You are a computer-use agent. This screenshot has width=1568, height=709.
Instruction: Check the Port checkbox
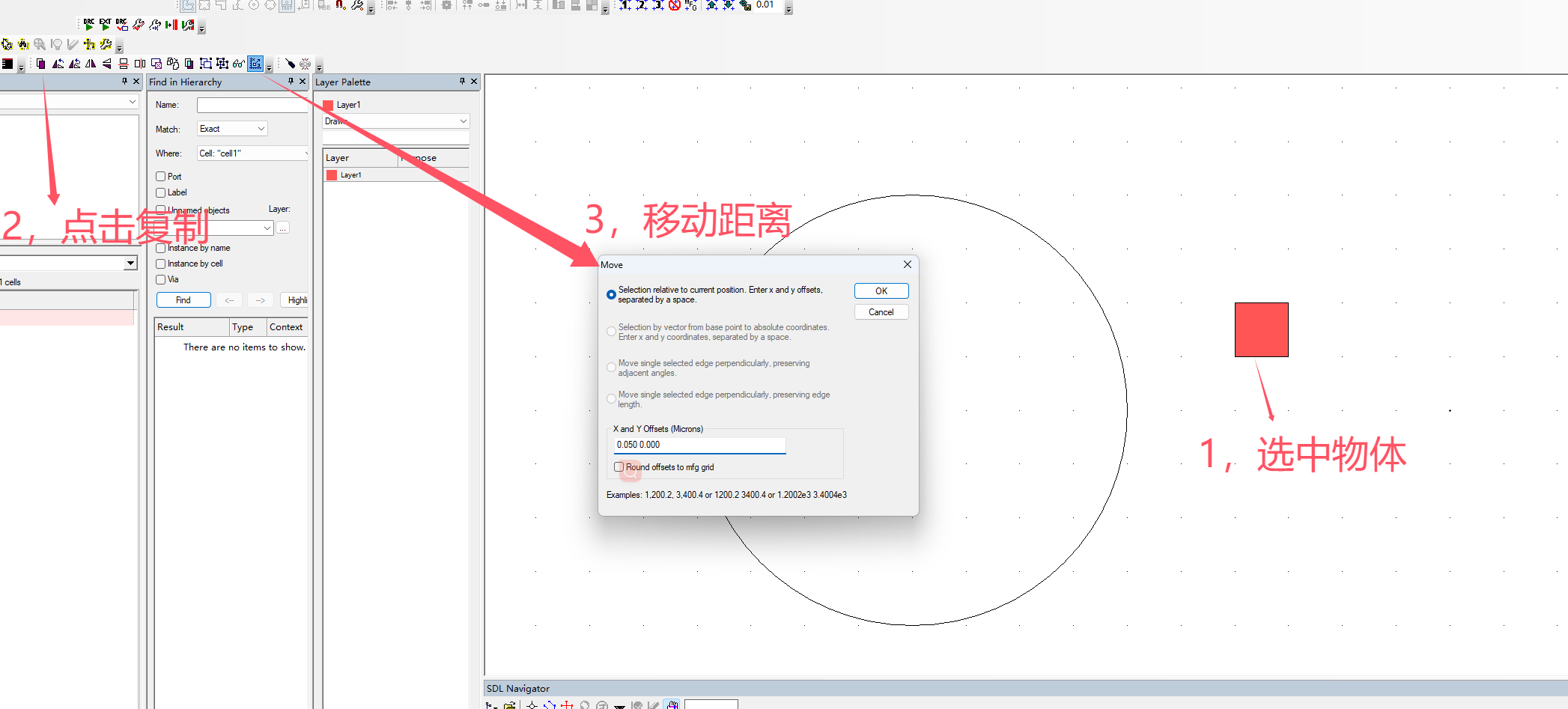(160, 177)
